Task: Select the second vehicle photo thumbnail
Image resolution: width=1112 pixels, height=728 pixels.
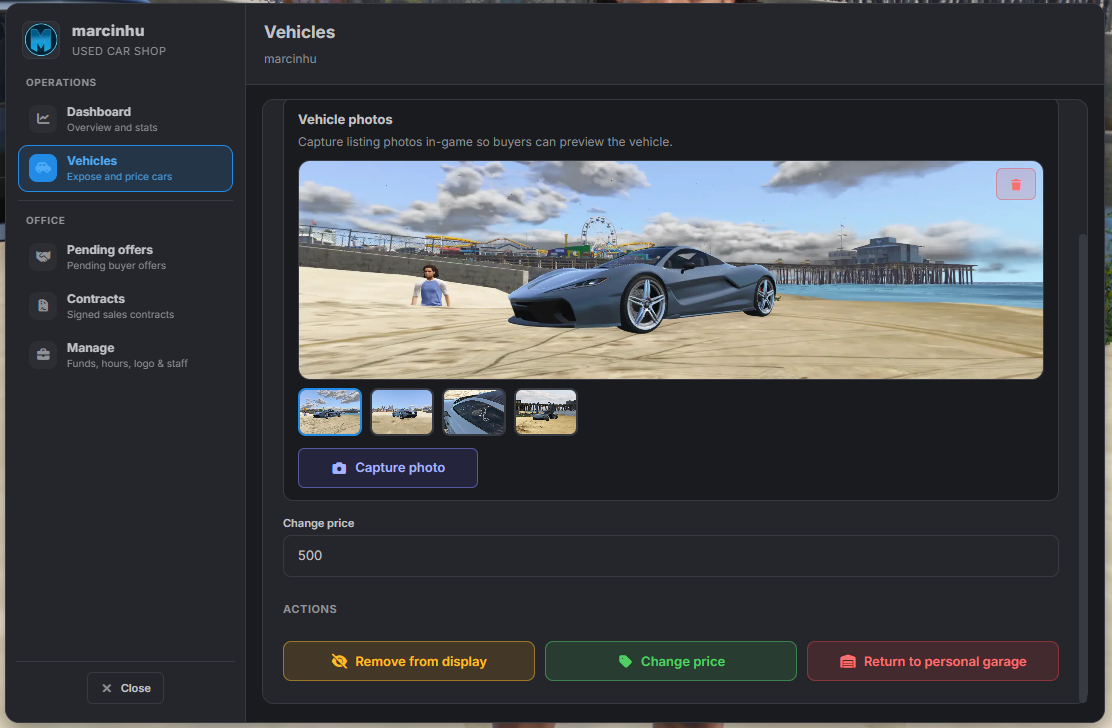Action: point(402,412)
